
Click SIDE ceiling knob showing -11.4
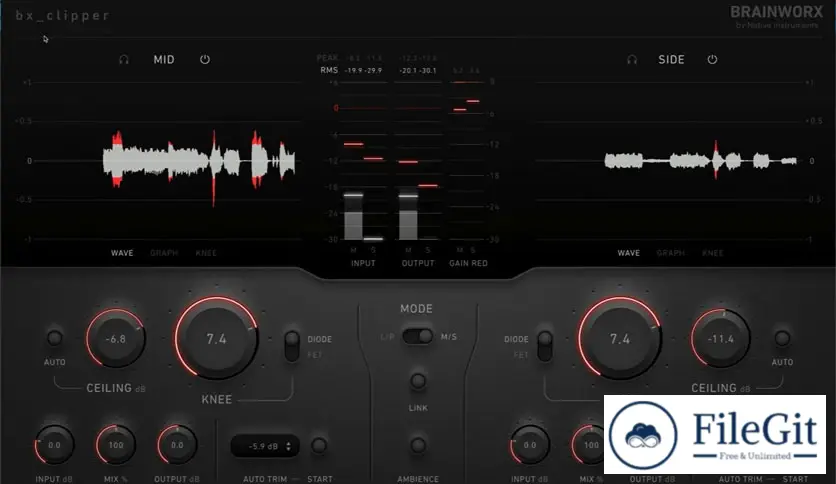(721, 338)
